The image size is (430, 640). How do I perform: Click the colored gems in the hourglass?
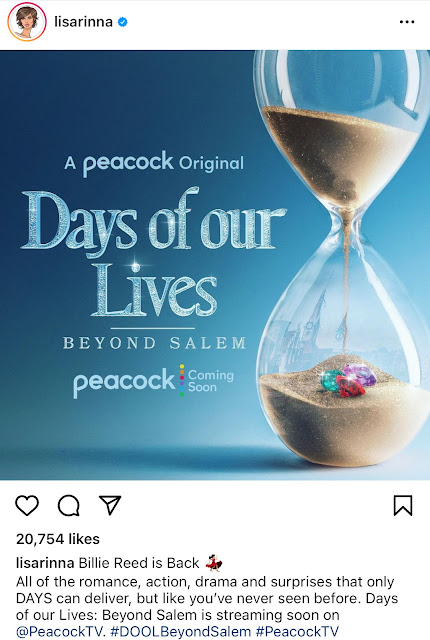tap(349, 380)
